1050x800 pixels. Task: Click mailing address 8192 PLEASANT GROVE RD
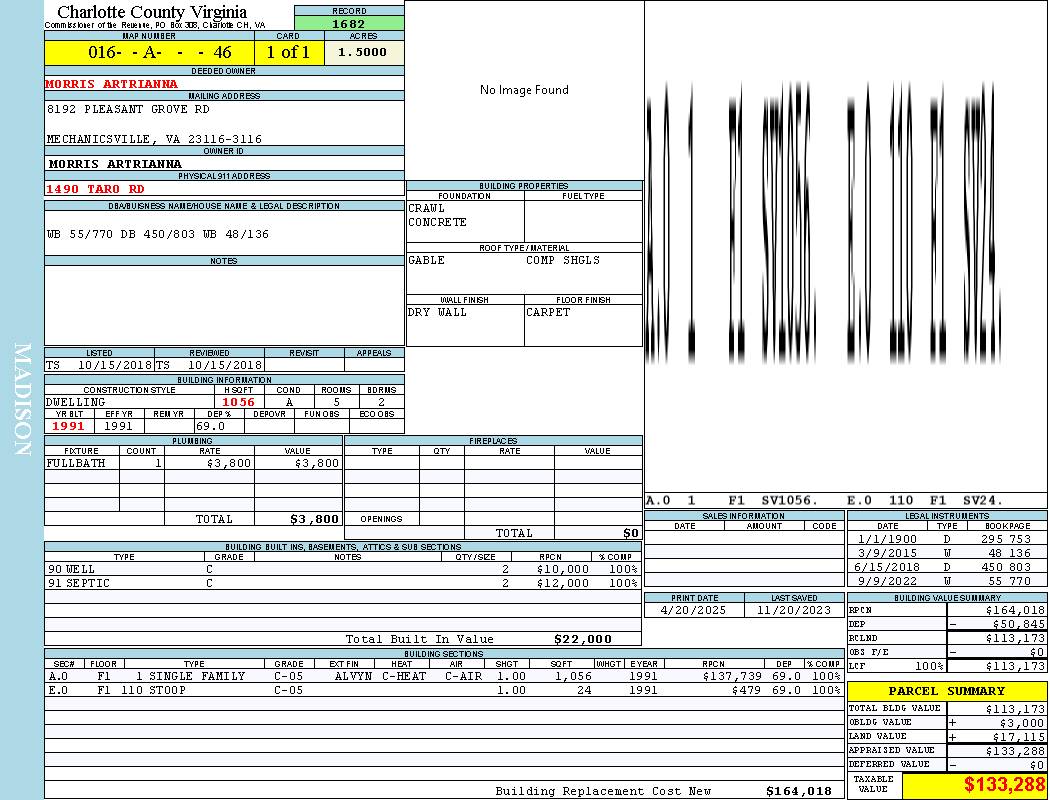[129, 109]
